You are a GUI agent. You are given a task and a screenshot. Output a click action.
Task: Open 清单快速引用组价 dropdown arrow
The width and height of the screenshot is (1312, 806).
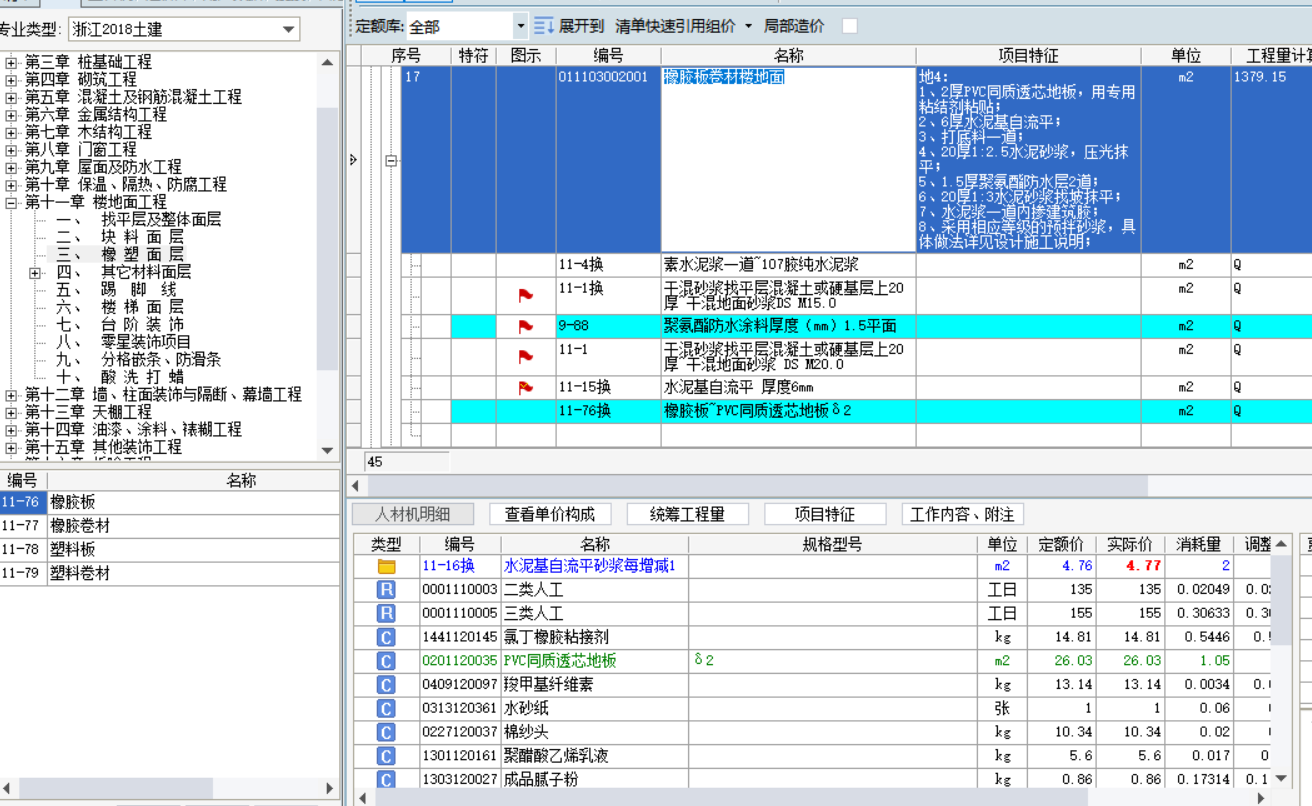point(748,26)
